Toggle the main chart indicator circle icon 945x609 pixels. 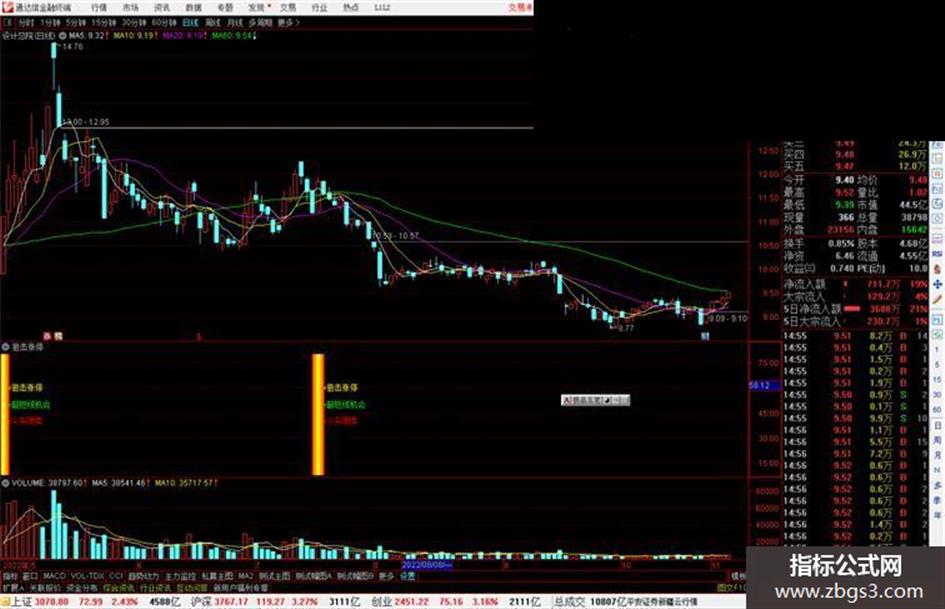(x=63, y=36)
